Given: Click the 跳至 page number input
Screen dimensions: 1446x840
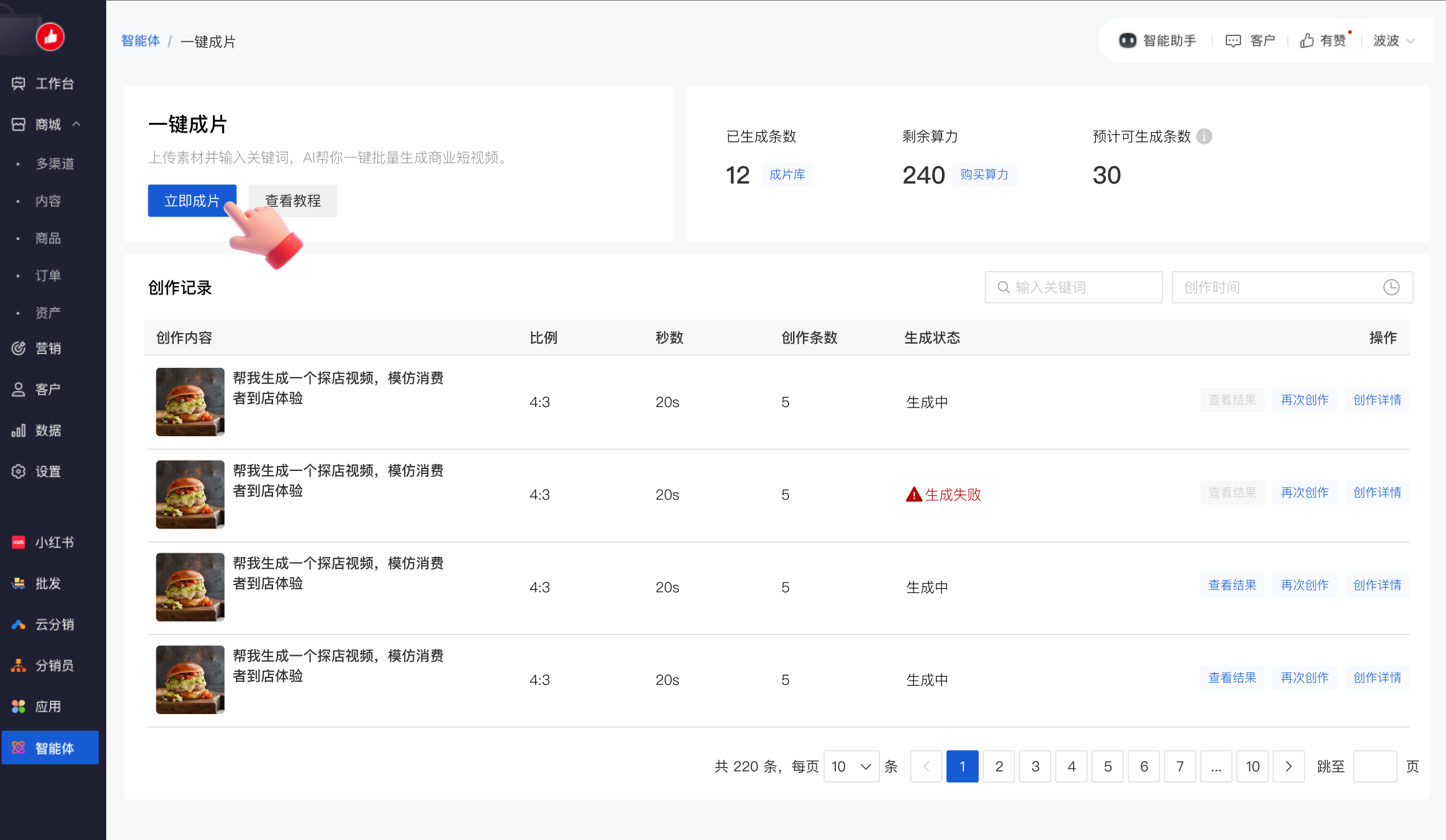Looking at the screenshot, I should click(1375, 766).
